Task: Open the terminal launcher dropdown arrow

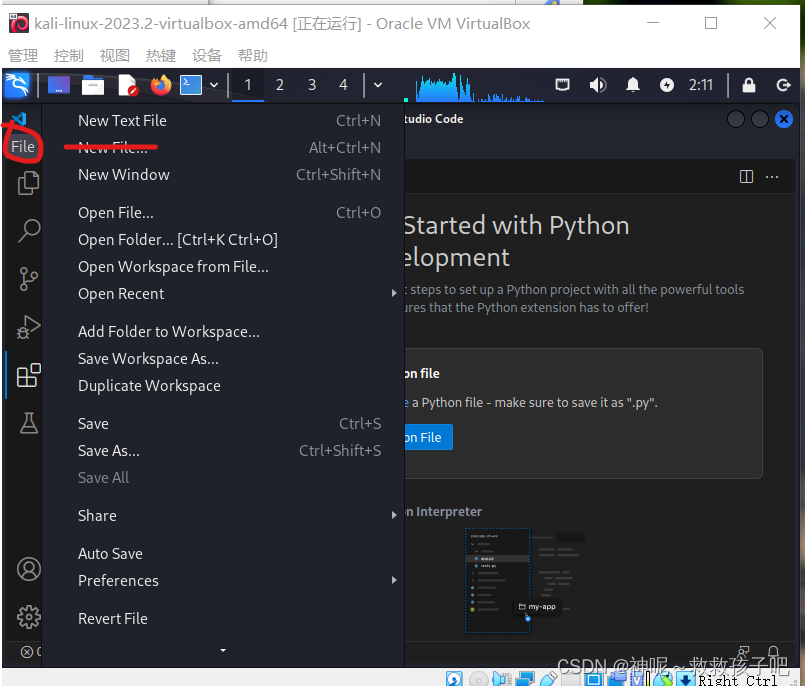Action: click(x=213, y=85)
